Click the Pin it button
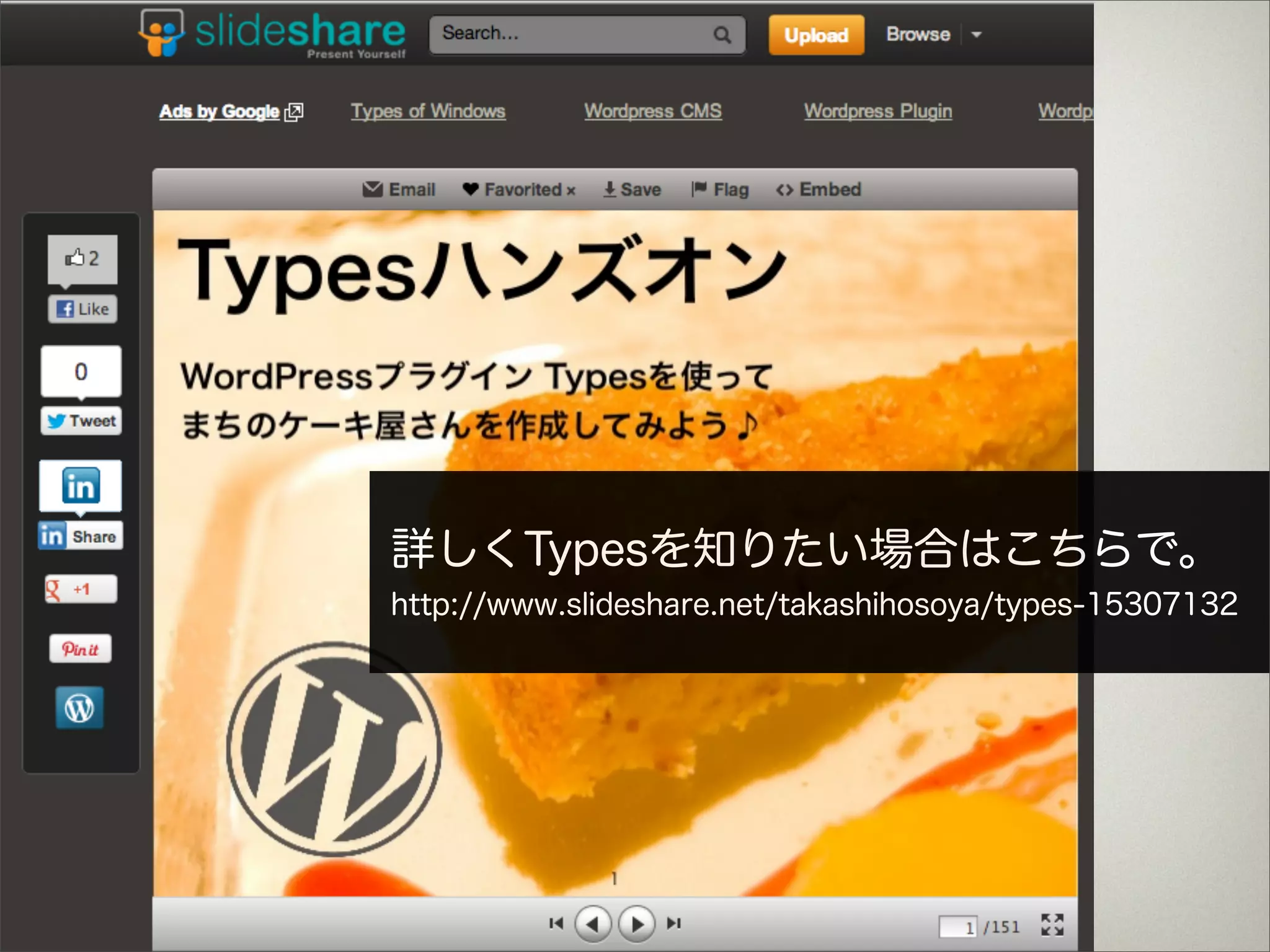The width and height of the screenshot is (1270, 952). coord(81,649)
